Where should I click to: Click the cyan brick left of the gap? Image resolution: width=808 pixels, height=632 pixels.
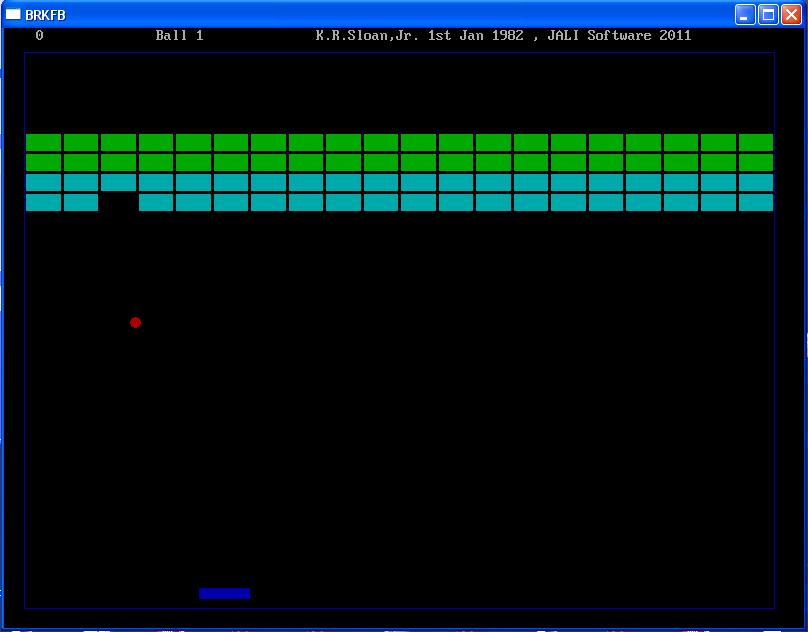(x=80, y=201)
